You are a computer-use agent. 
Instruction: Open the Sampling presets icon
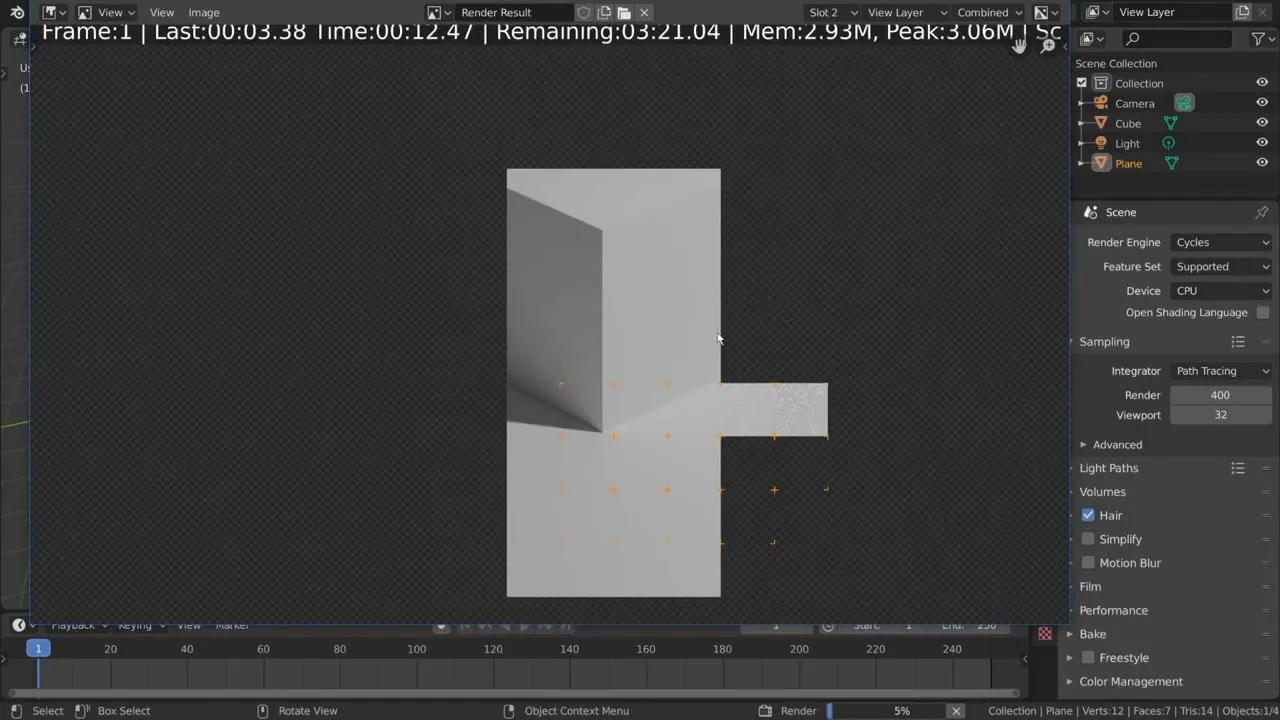pyautogui.click(x=1238, y=341)
